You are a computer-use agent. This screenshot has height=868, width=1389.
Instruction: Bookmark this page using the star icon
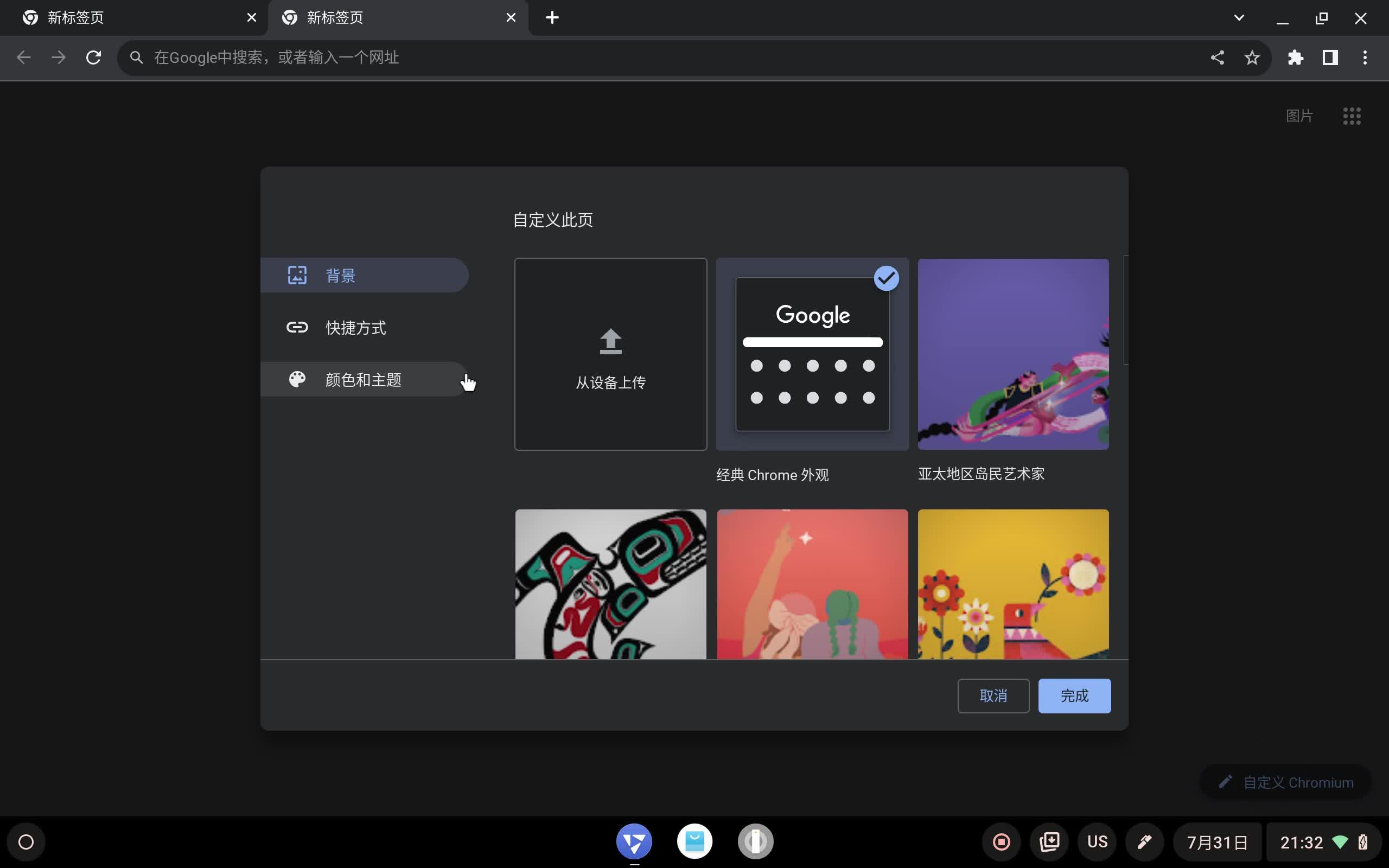(x=1251, y=58)
